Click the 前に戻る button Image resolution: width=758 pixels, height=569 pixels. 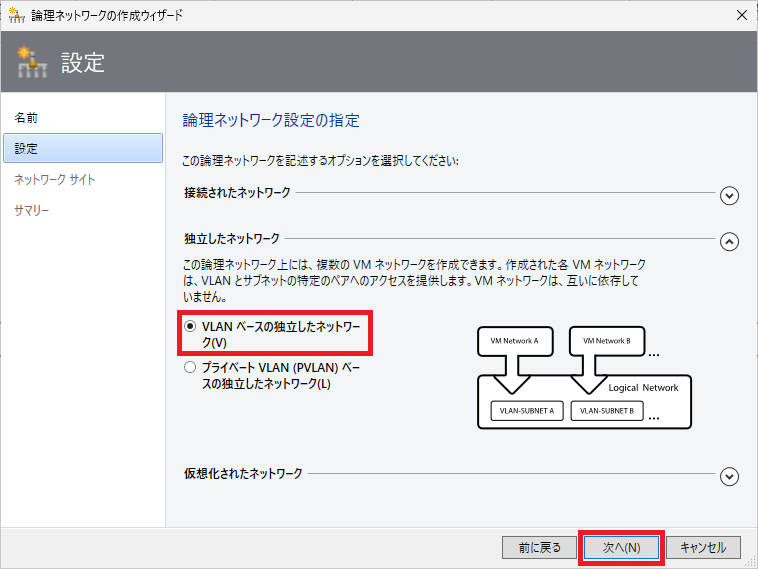pos(539,547)
